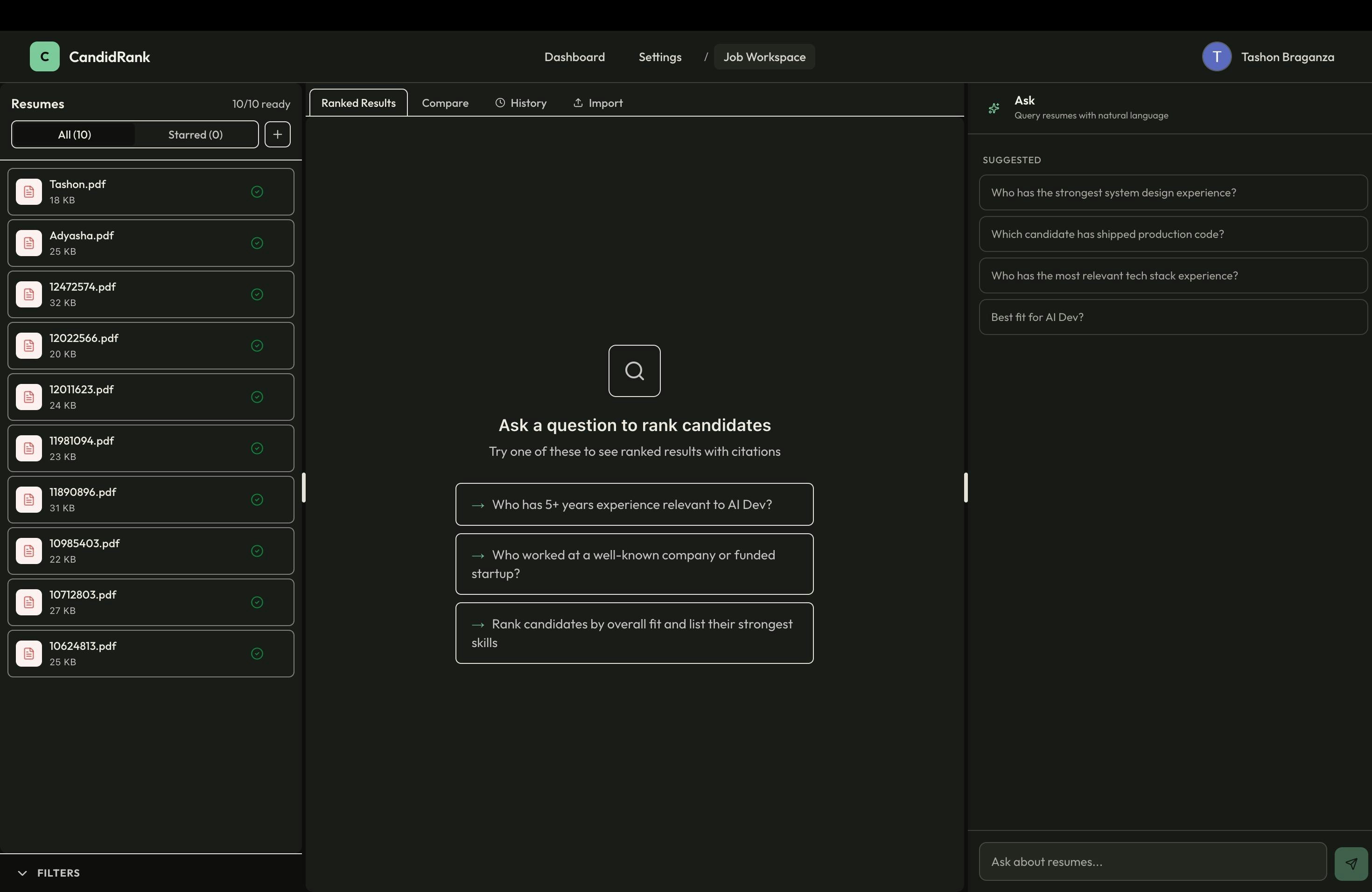This screenshot has height=892, width=1372.
Task: Choose suggestion 'Best fit for AI Dev?'
Action: click(1173, 317)
